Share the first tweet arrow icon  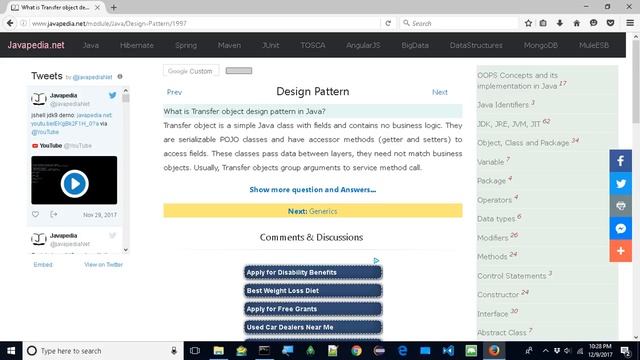53,214
